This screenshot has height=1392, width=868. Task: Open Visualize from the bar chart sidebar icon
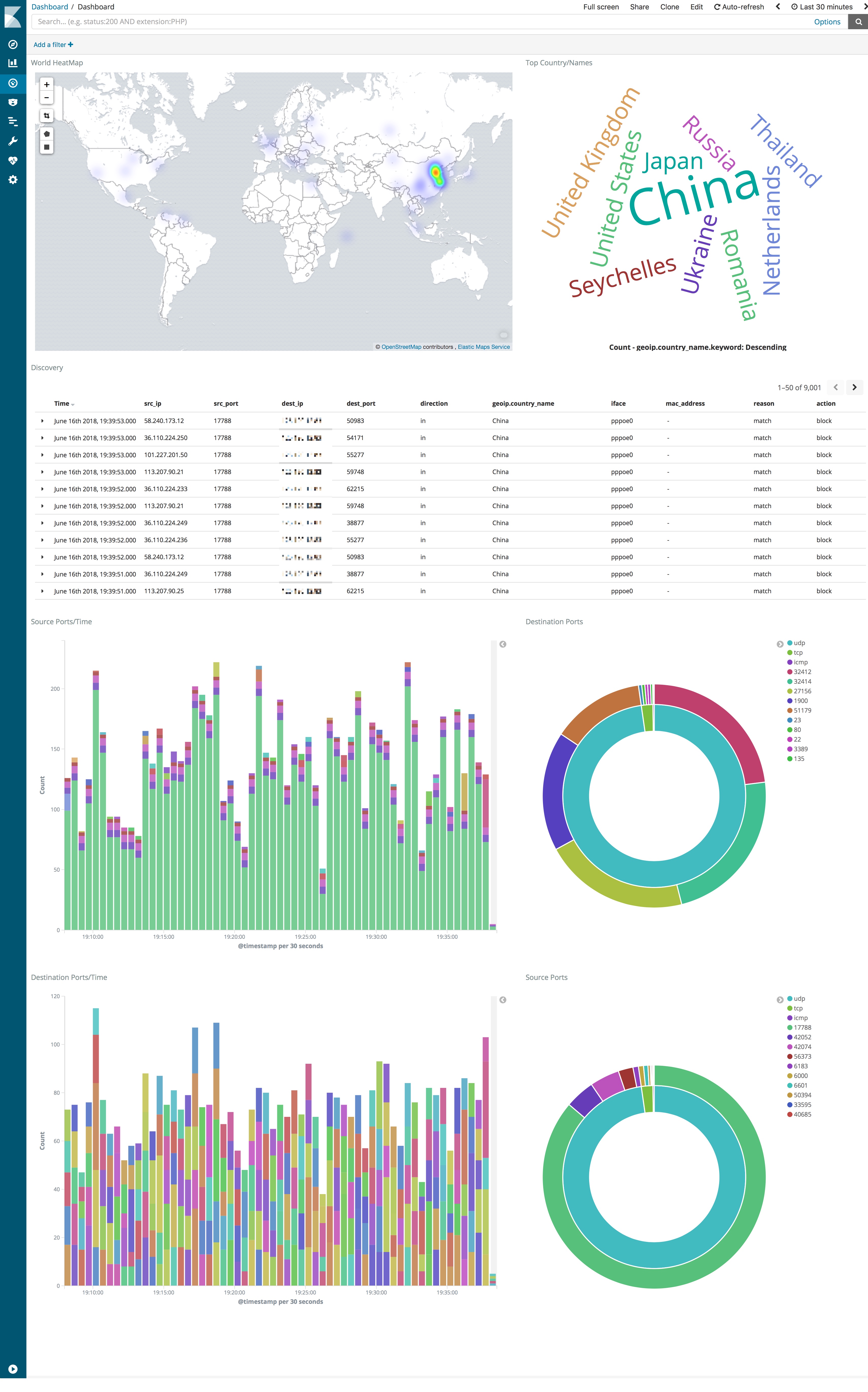[x=13, y=63]
